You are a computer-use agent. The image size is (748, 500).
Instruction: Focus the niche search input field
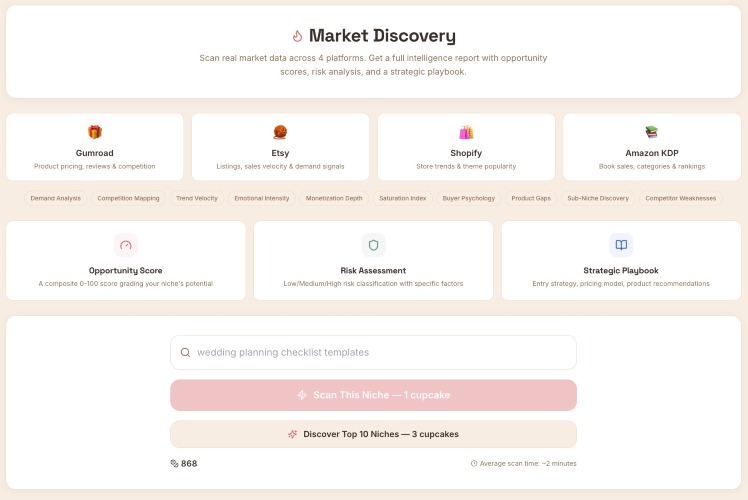point(380,352)
